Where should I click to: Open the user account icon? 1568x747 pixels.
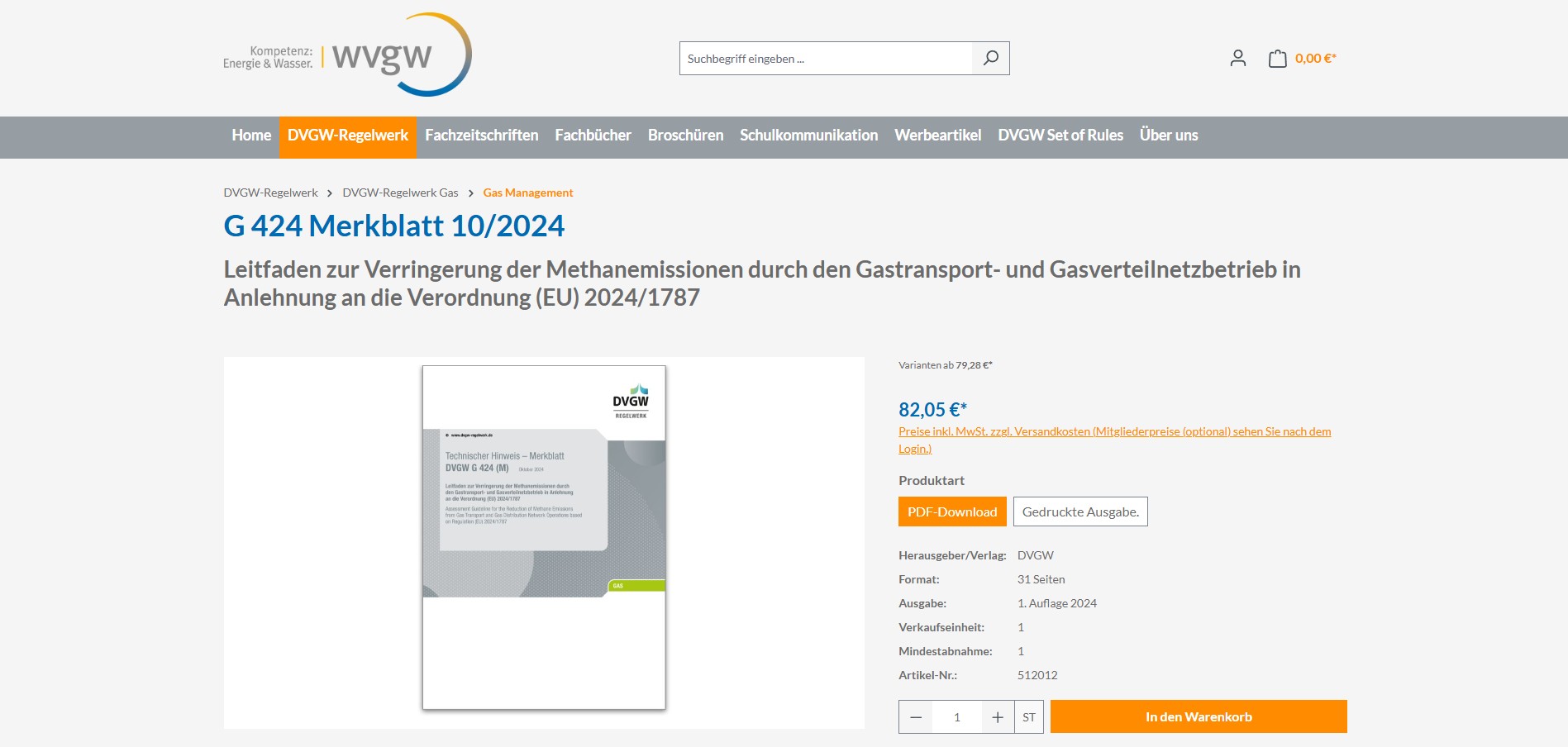click(1237, 58)
